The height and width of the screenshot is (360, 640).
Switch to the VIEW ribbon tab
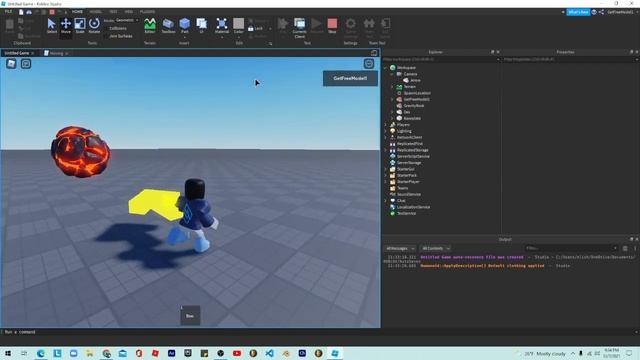pos(129,12)
